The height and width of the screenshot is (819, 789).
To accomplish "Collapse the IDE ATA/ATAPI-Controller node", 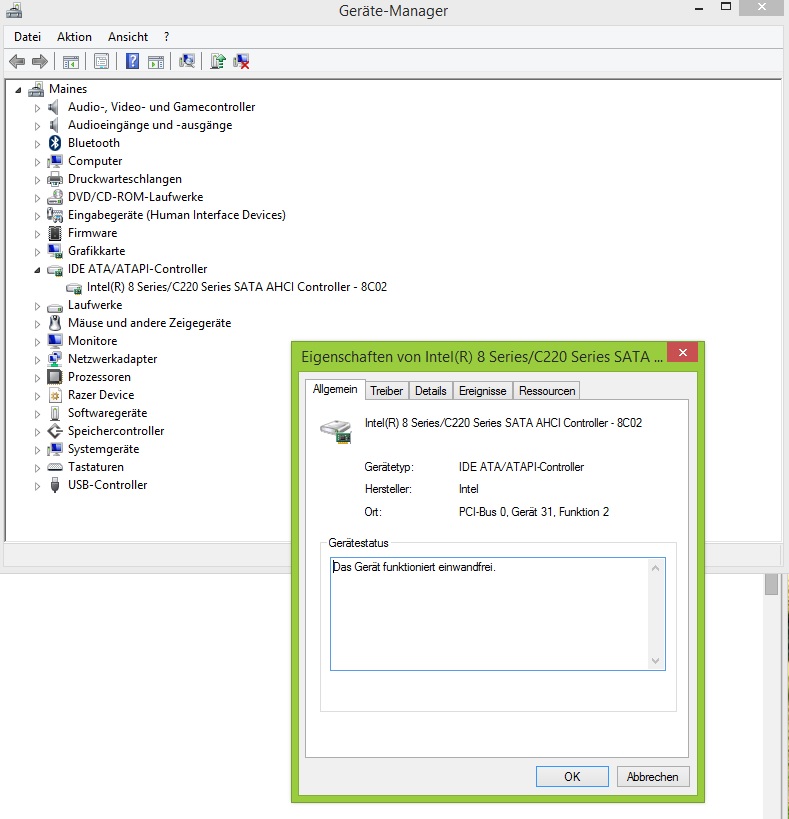I will [38, 269].
